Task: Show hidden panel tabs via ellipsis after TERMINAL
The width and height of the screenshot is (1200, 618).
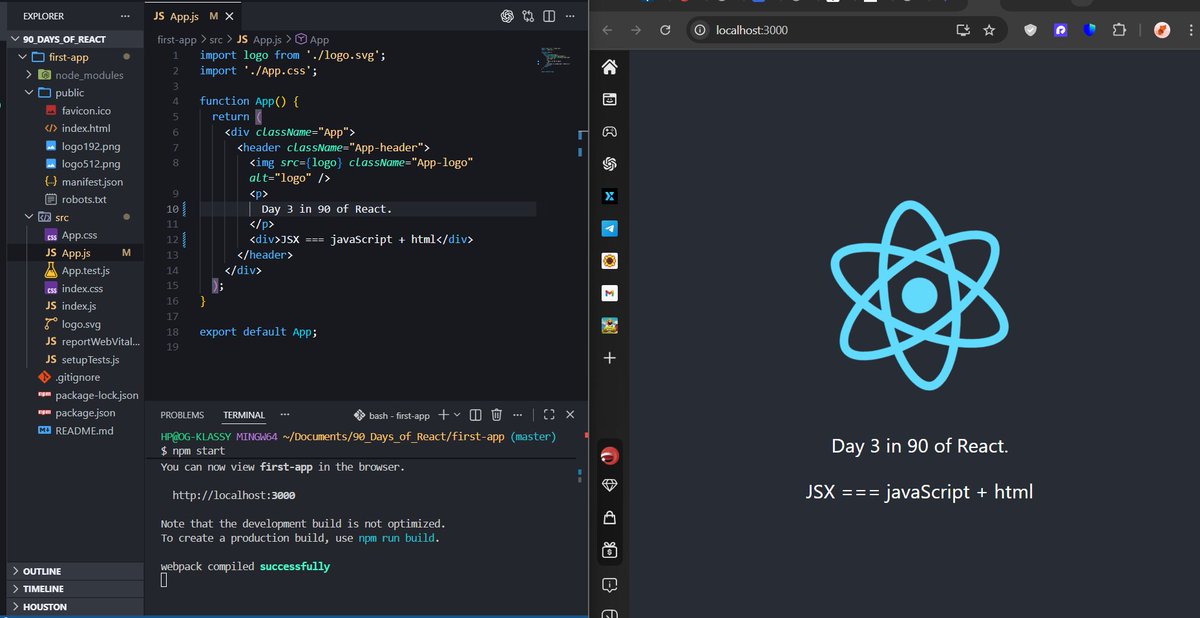Action: coord(285,415)
